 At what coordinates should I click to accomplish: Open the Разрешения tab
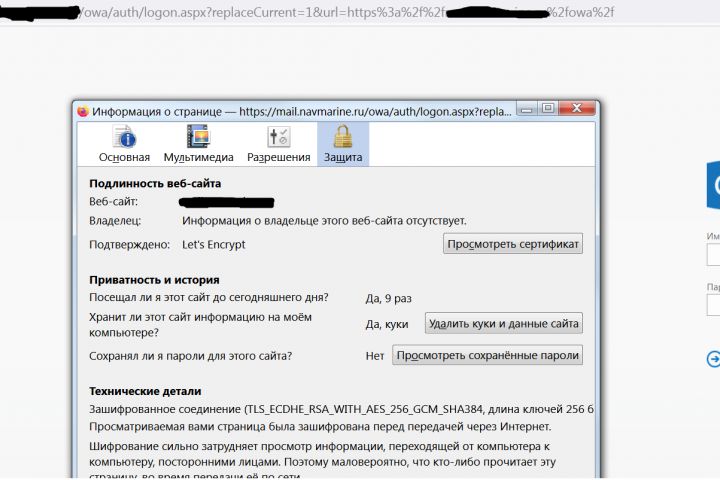pos(278,144)
